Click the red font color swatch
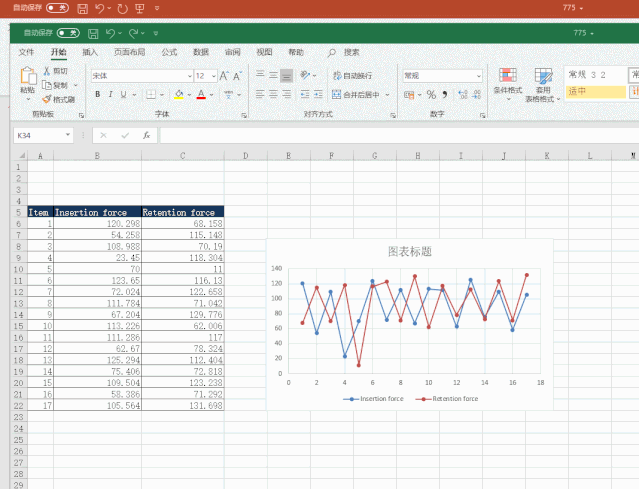This screenshot has width=639, height=489. point(201,95)
